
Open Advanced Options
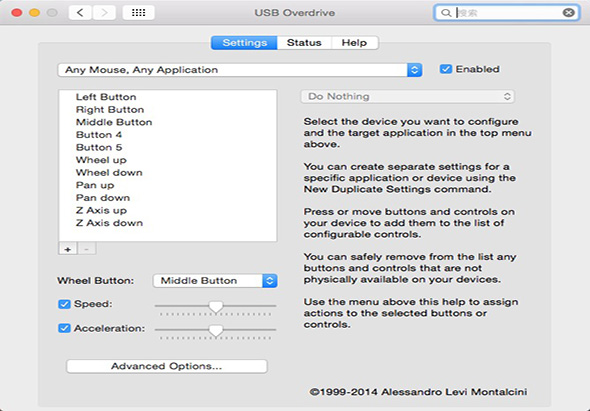pos(167,366)
